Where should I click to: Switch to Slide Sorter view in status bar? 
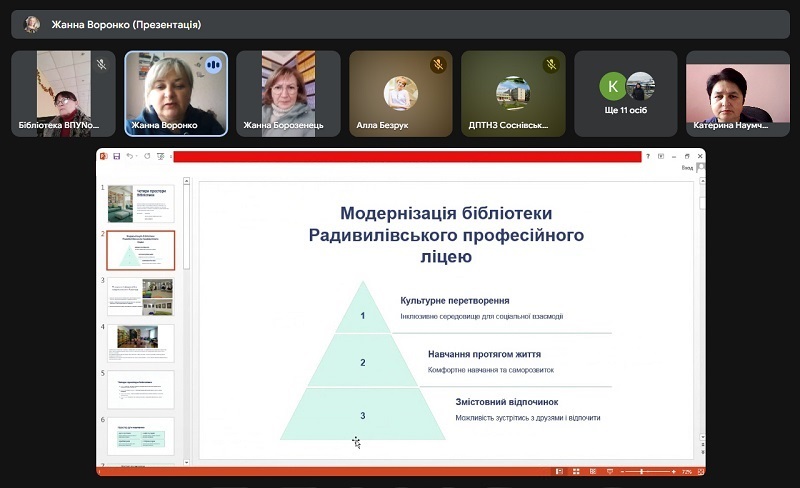pyautogui.click(x=575, y=471)
